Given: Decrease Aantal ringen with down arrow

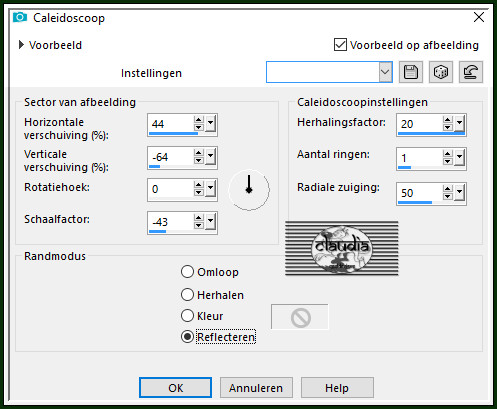Looking at the screenshot, I should 448,161.
